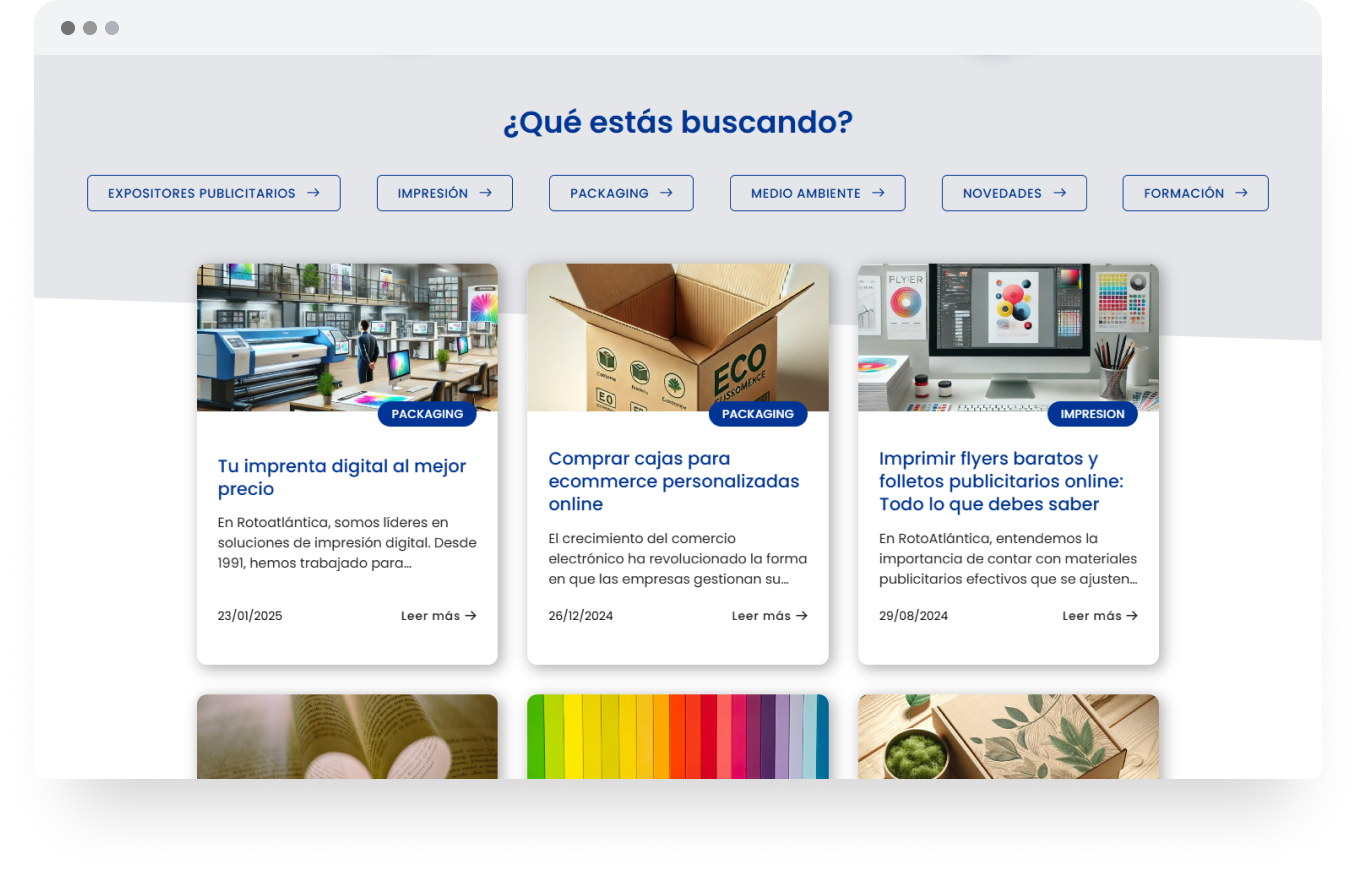Read 'Imprimir flyers baratos y folletos publicitarios' post
The image size is (1363, 876).
click(x=1001, y=481)
